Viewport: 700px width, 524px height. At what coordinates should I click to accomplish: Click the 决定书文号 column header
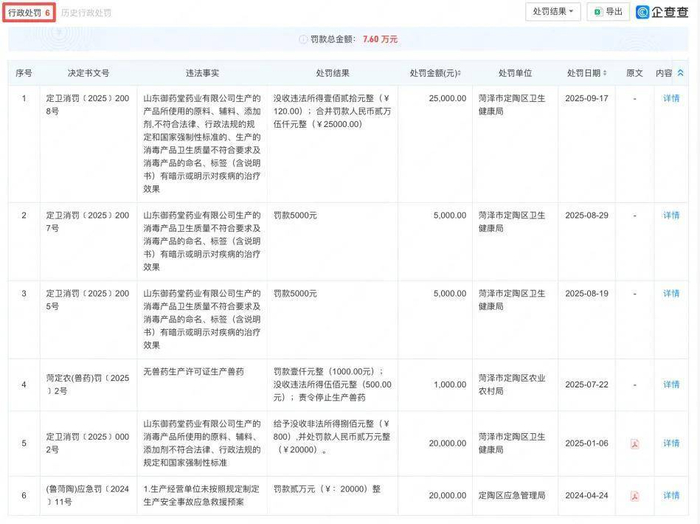[x=88, y=73]
